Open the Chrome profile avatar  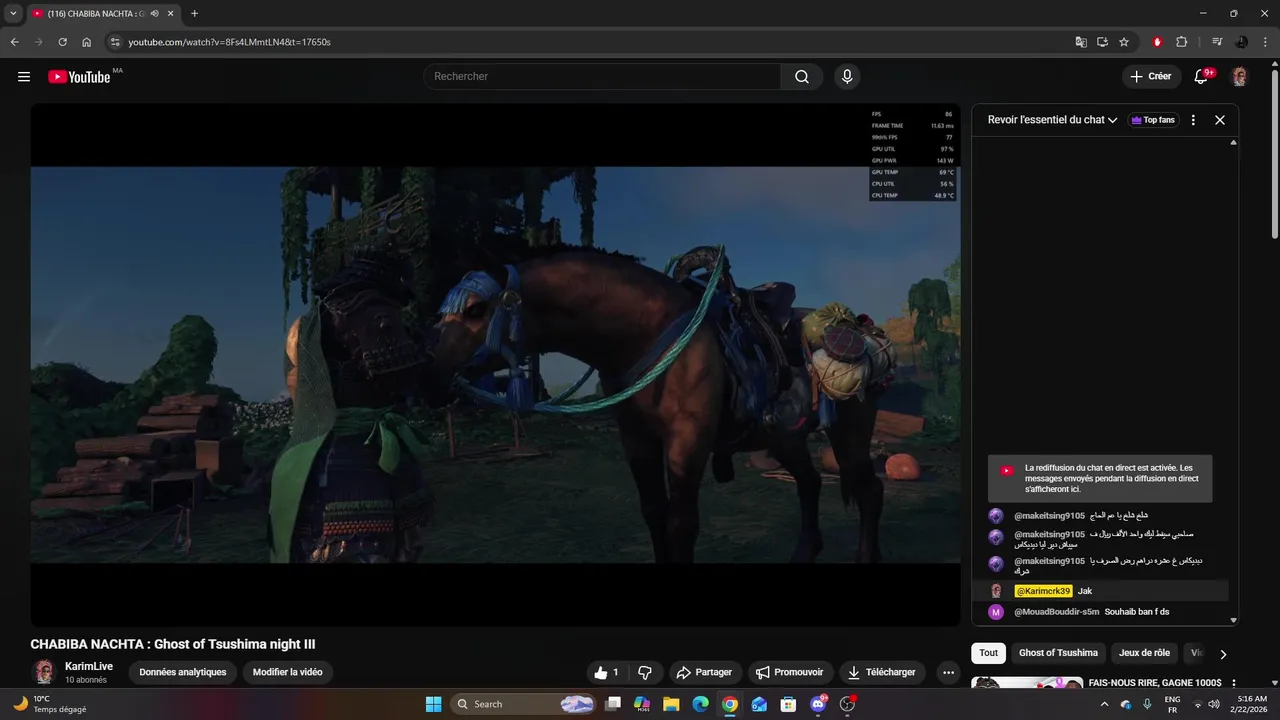point(1241,42)
